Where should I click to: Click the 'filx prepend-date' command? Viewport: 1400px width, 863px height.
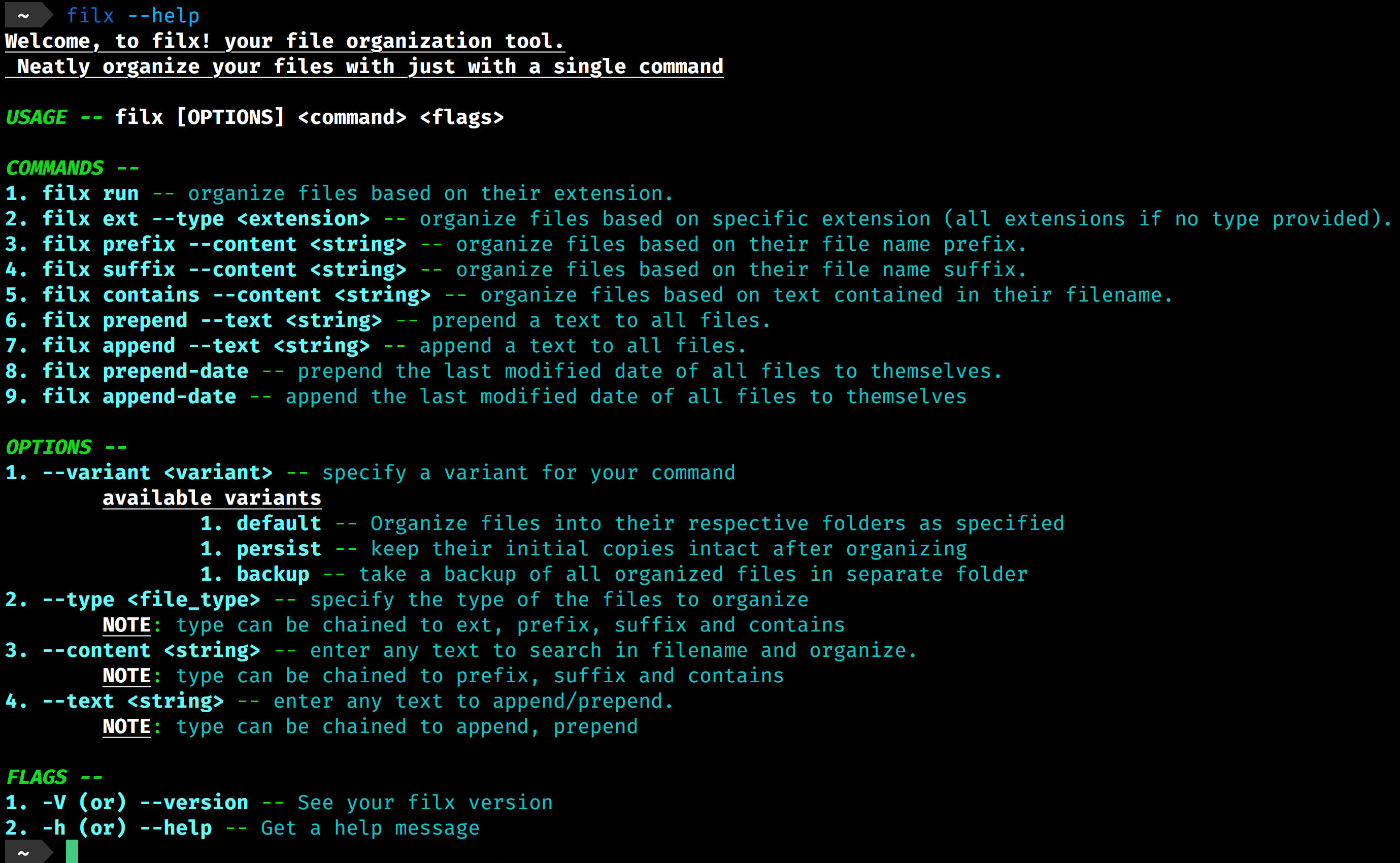point(145,371)
